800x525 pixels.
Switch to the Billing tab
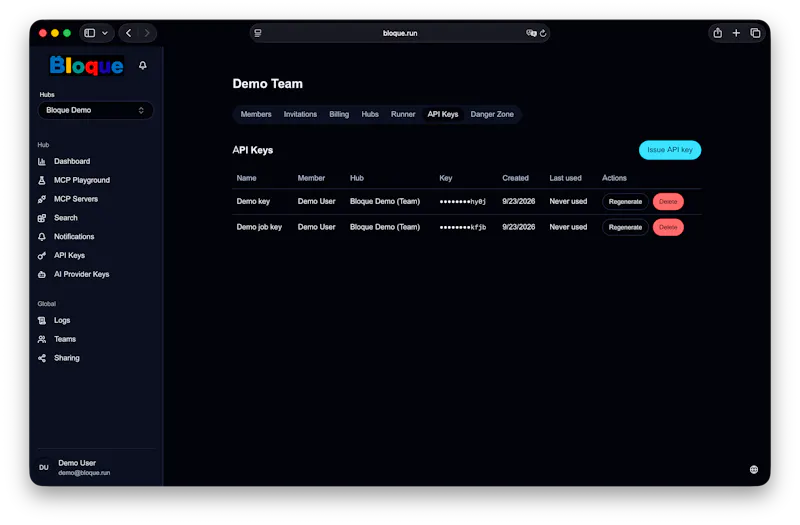point(339,114)
